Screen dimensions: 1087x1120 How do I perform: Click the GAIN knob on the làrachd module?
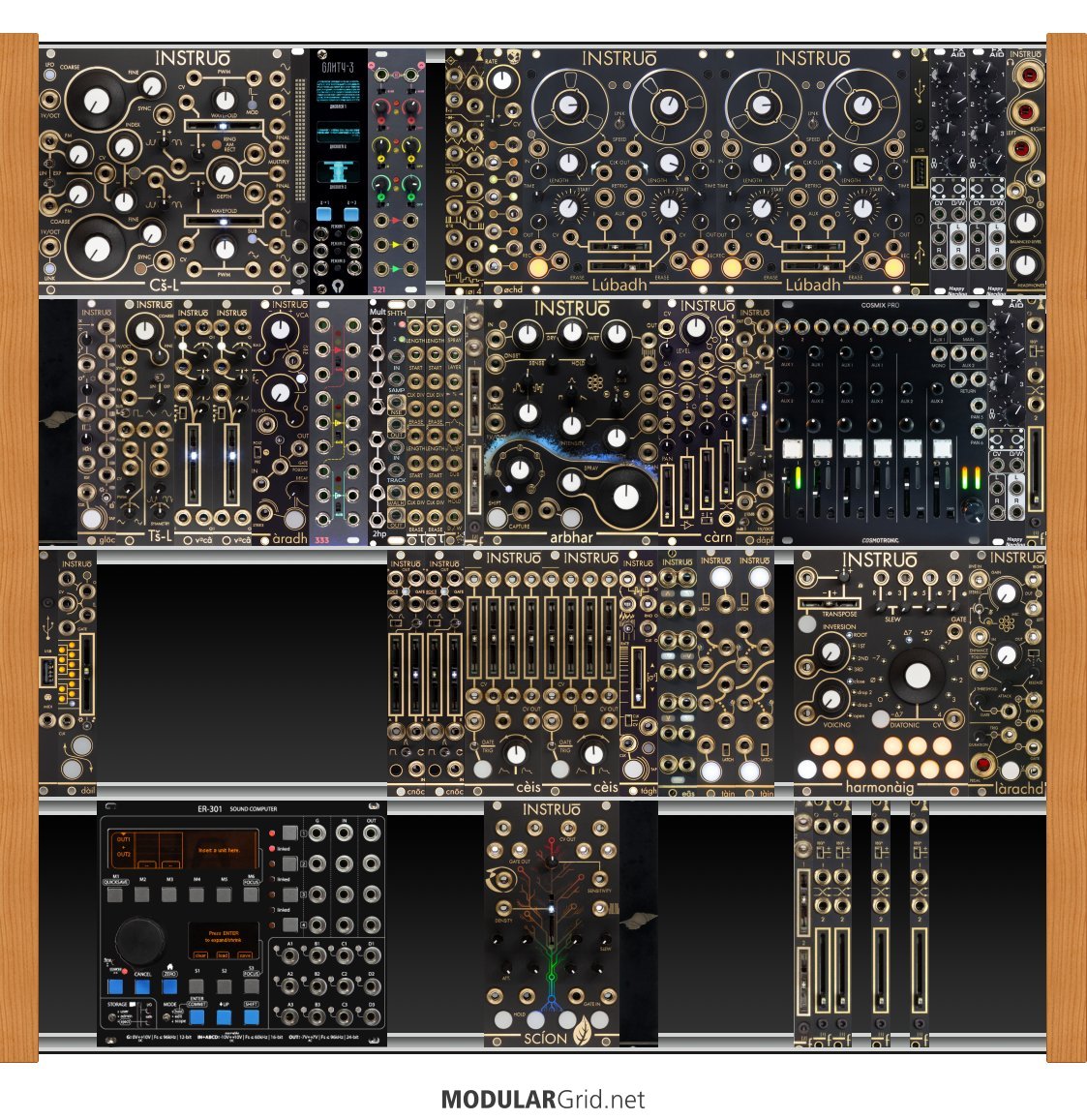coord(1006,592)
